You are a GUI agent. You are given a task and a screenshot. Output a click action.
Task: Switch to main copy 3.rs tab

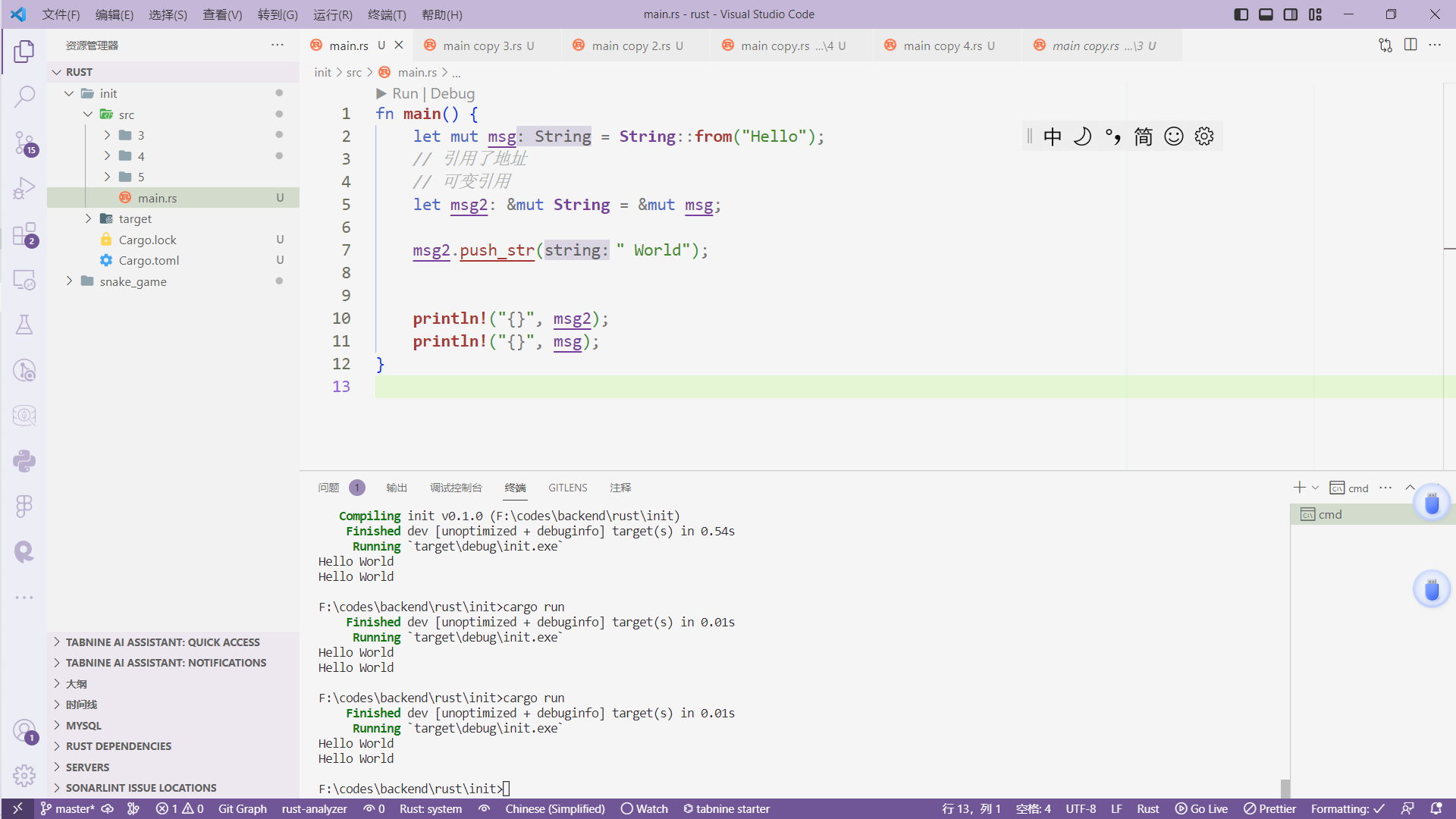[482, 45]
